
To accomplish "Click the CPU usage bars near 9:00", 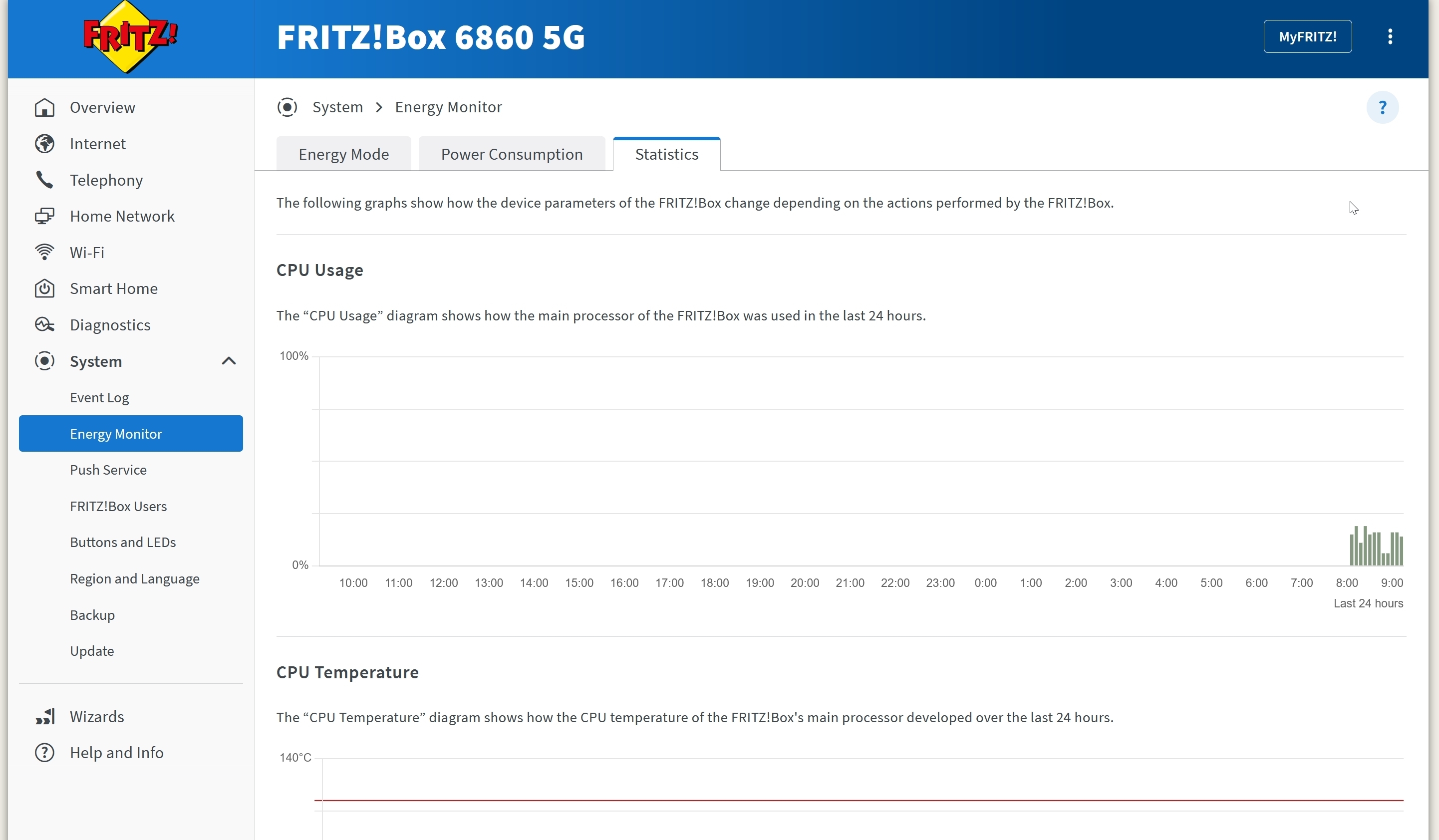I will (1376, 546).
